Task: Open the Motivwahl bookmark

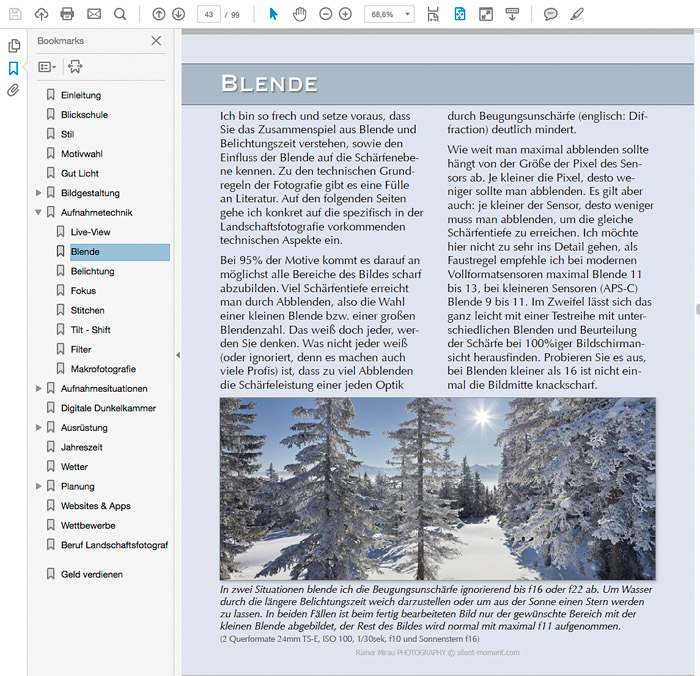Action: click(82, 154)
